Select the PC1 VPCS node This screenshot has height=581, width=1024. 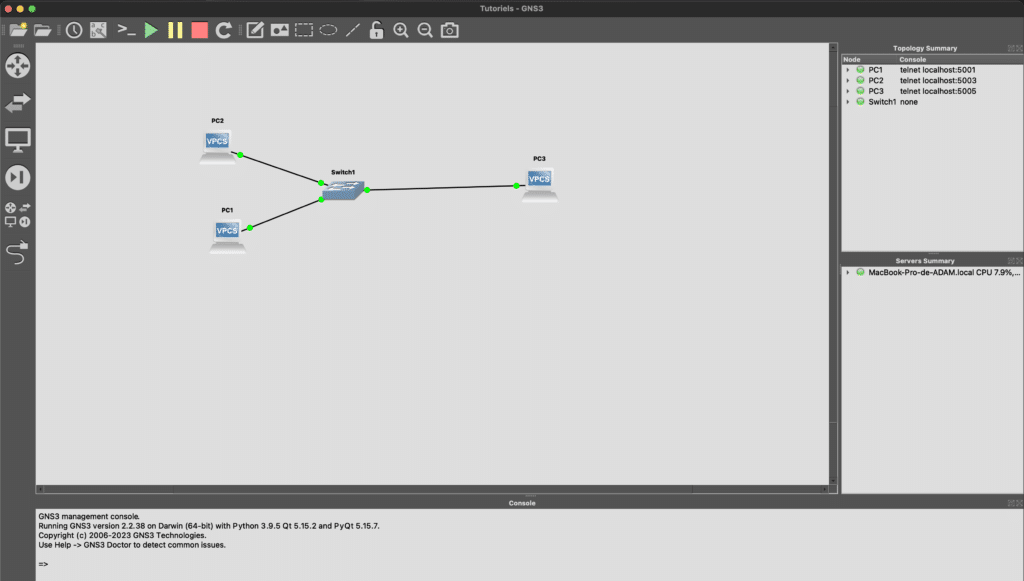coord(227,236)
